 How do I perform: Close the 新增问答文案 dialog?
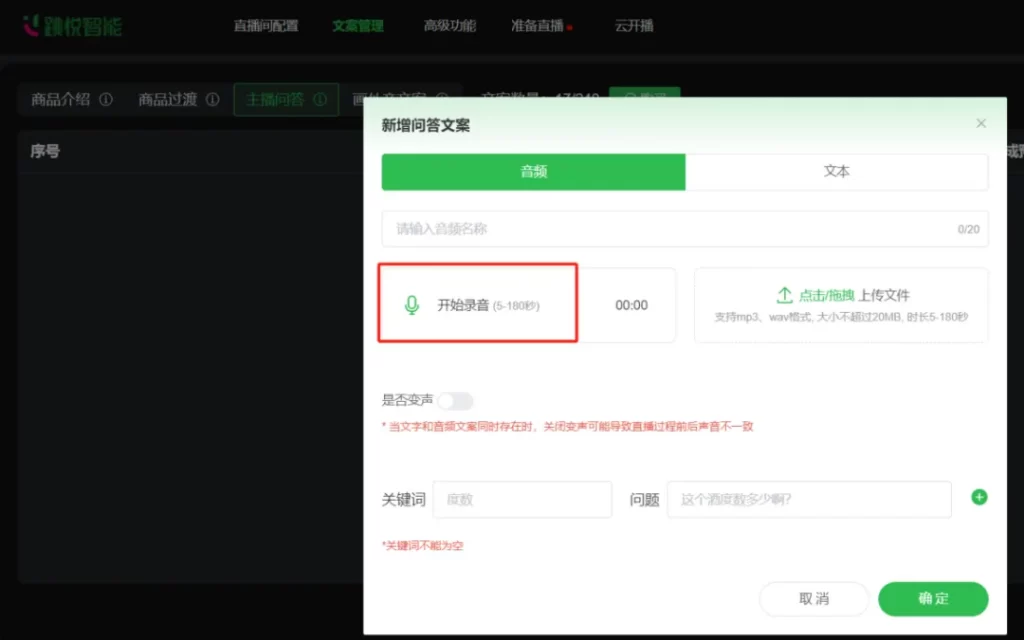pyautogui.click(x=981, y=123)
